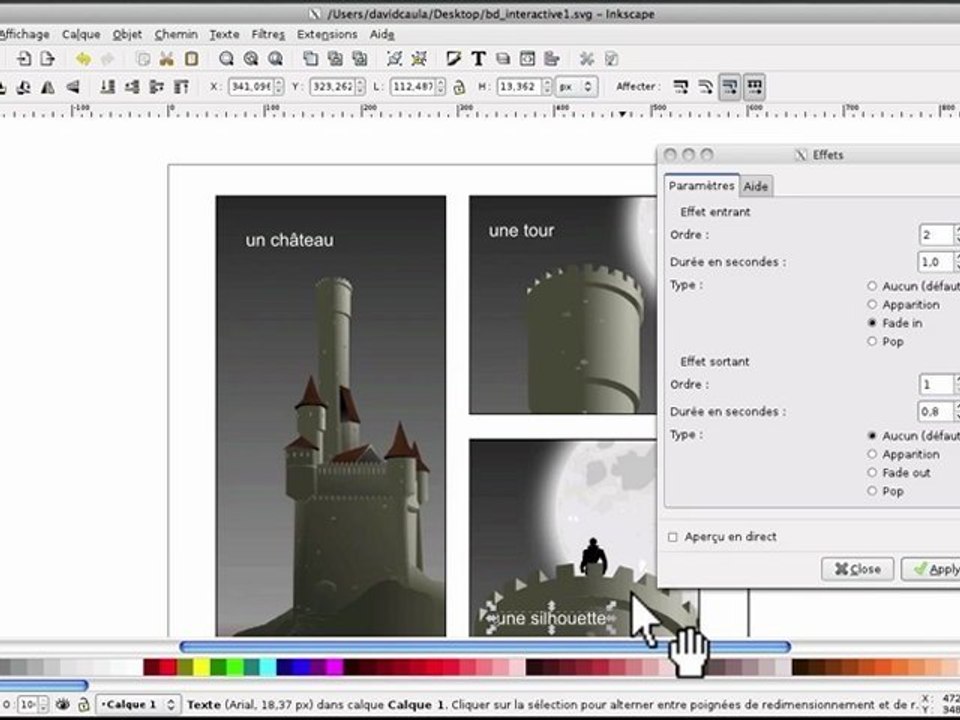Open the Fill and Stroke dialog icon
Screen dimensions: 960x720
[x=454, y=59]
